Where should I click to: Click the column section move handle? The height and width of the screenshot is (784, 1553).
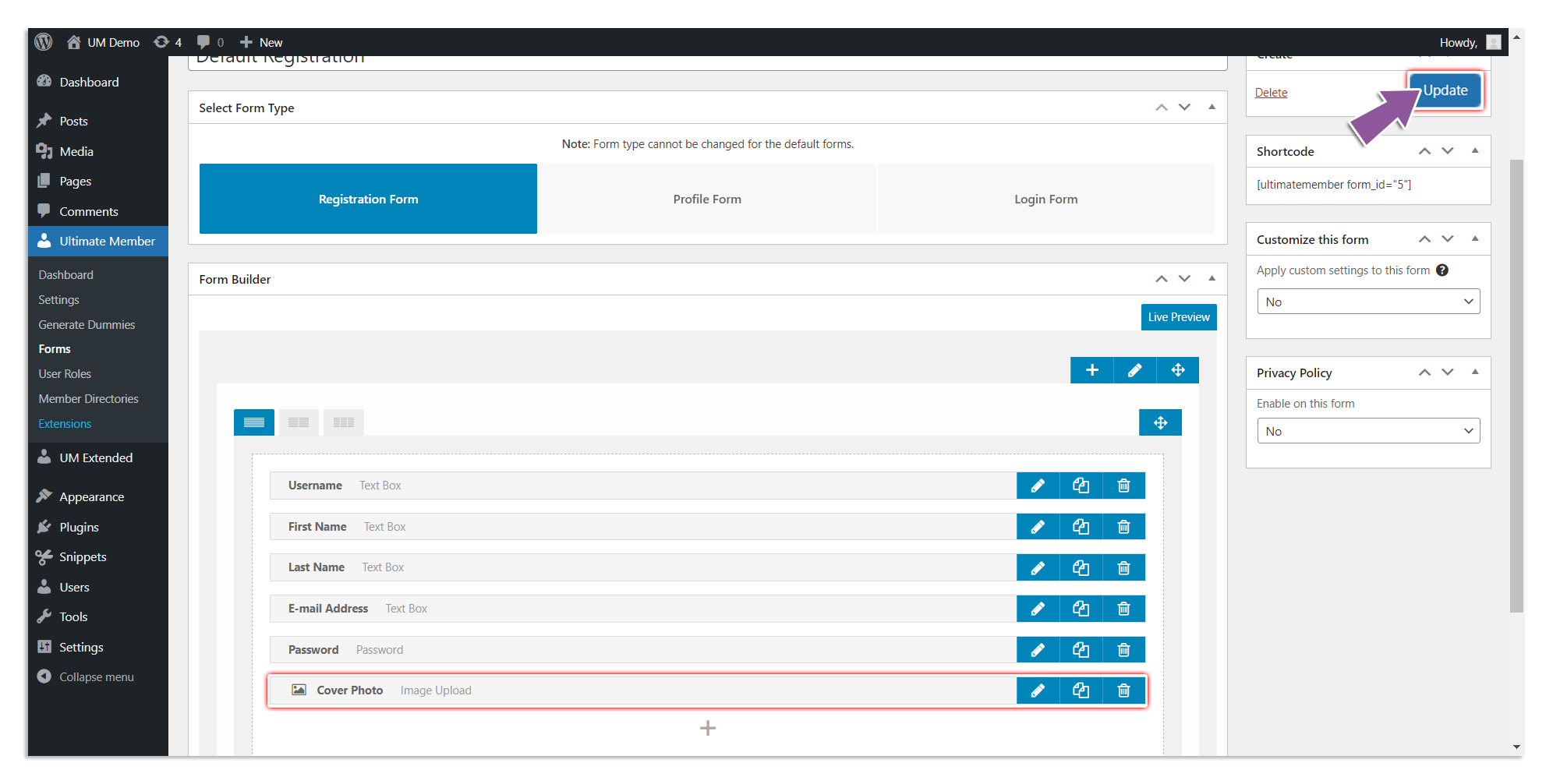coord(1160,422)
